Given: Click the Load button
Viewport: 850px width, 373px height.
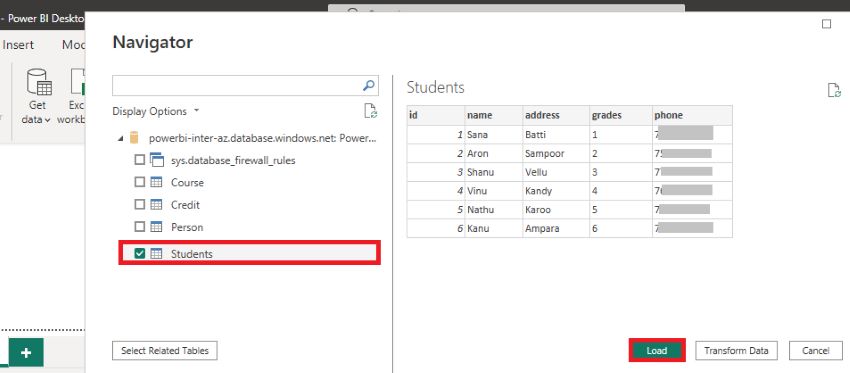Looking at the screenshot, I should (656, 351).
